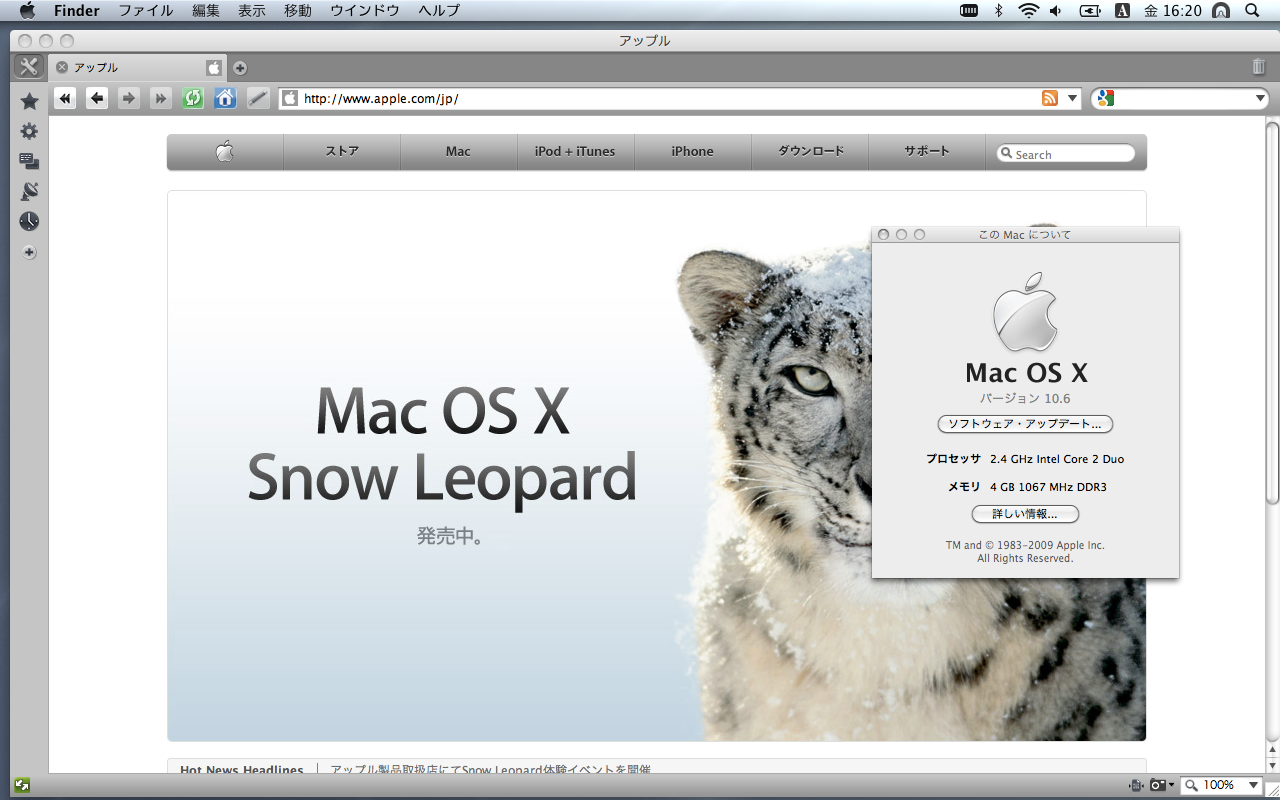Click the RSS feed icon in address bar
The height and width of the screenshot is (800, 1280).
tap(1050, 98)
